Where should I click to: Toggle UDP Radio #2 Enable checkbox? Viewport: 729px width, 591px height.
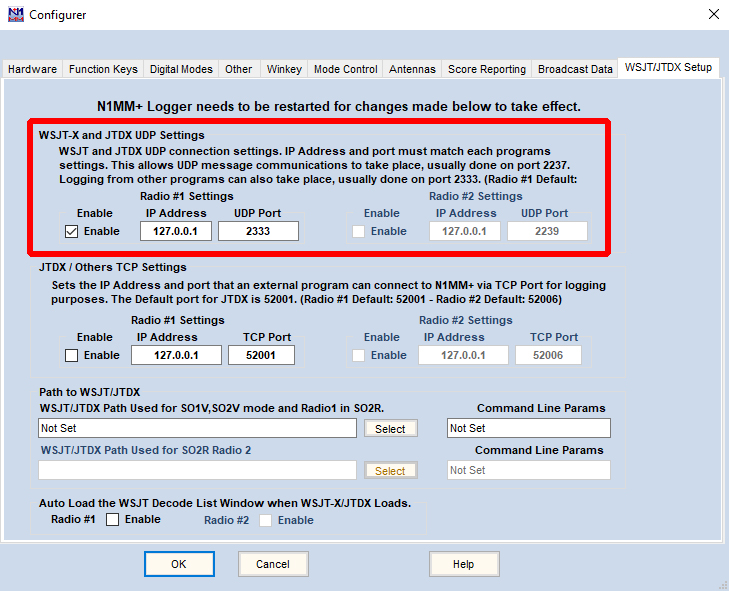(358, 231)
